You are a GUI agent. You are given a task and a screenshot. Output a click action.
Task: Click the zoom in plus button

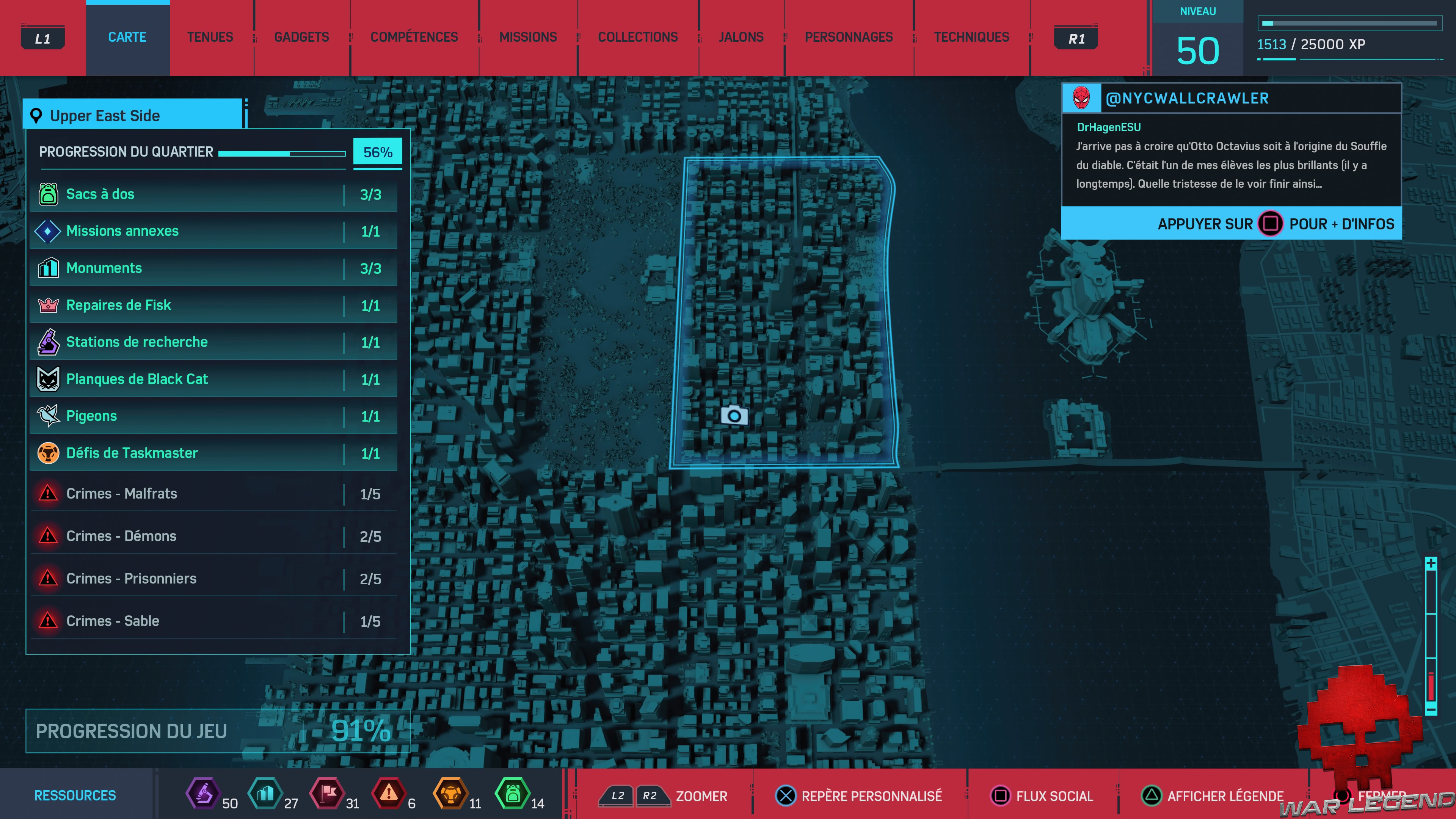pyautogui.click(x=1431, y=563)
